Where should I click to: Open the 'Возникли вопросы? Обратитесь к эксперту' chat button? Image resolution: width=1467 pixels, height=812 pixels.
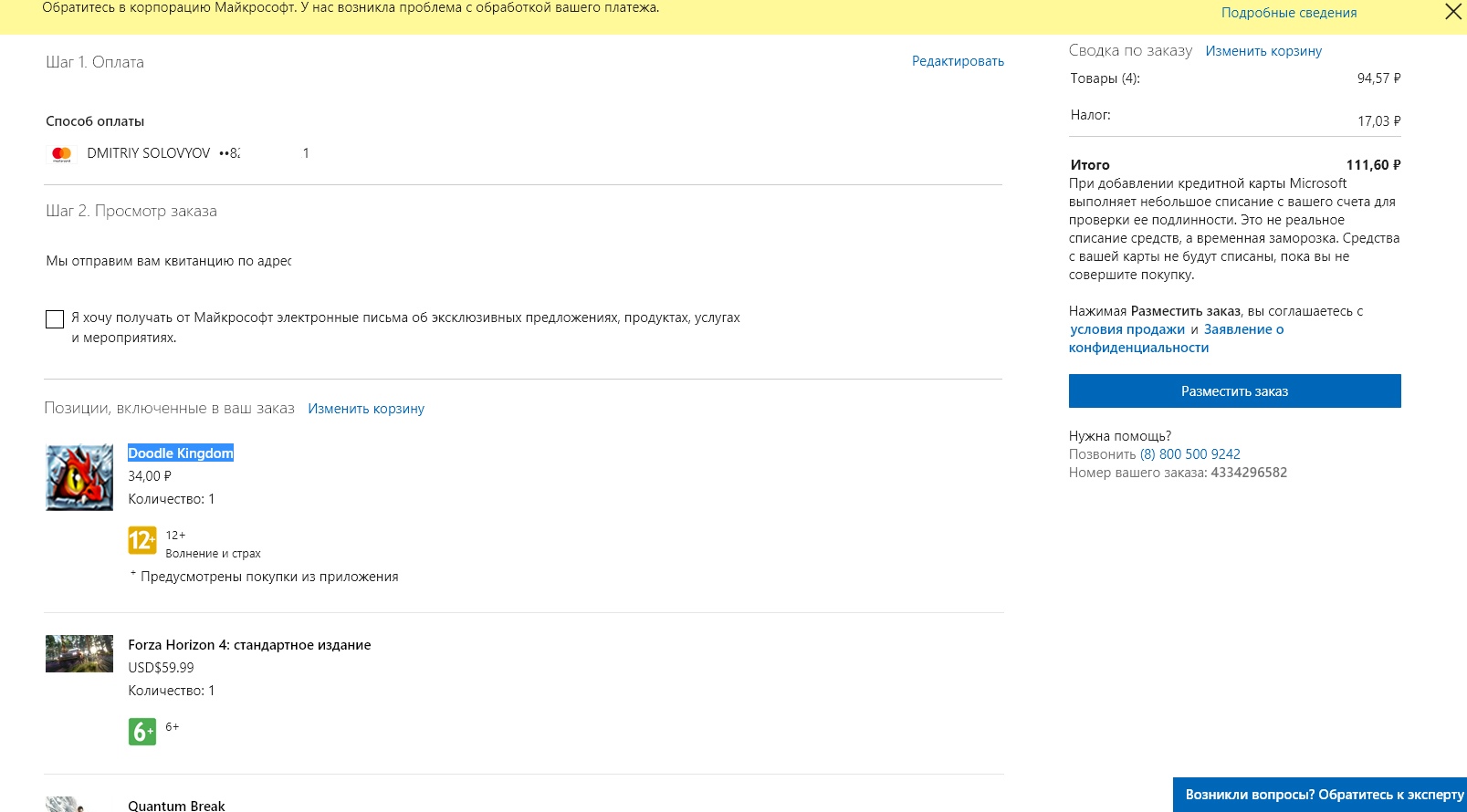1320,795
